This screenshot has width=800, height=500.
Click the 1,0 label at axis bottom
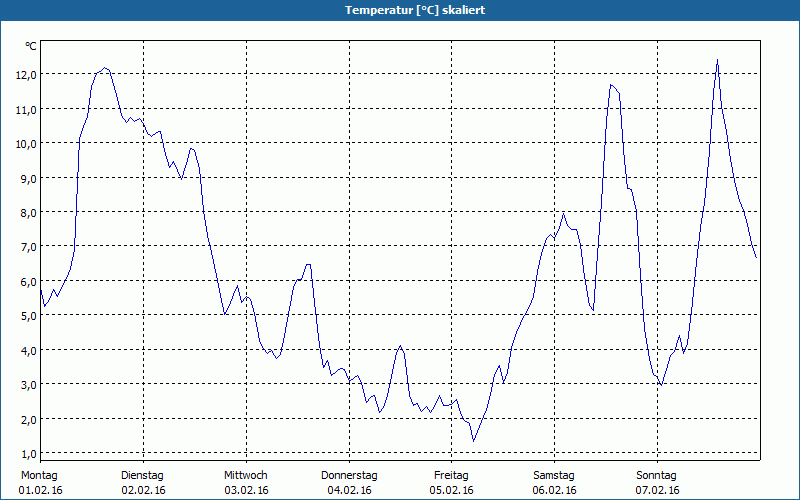click(x=30, y=453)
